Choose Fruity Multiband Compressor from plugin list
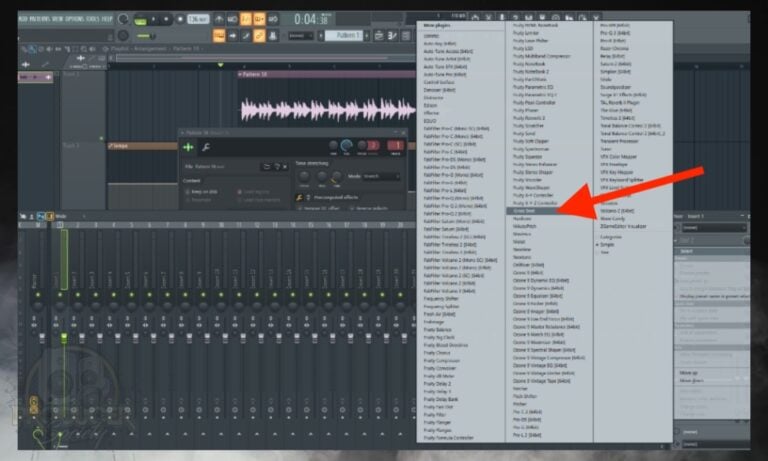Image resolution: width=768 pixels, height=461 pixels. (x=541, y=56)
